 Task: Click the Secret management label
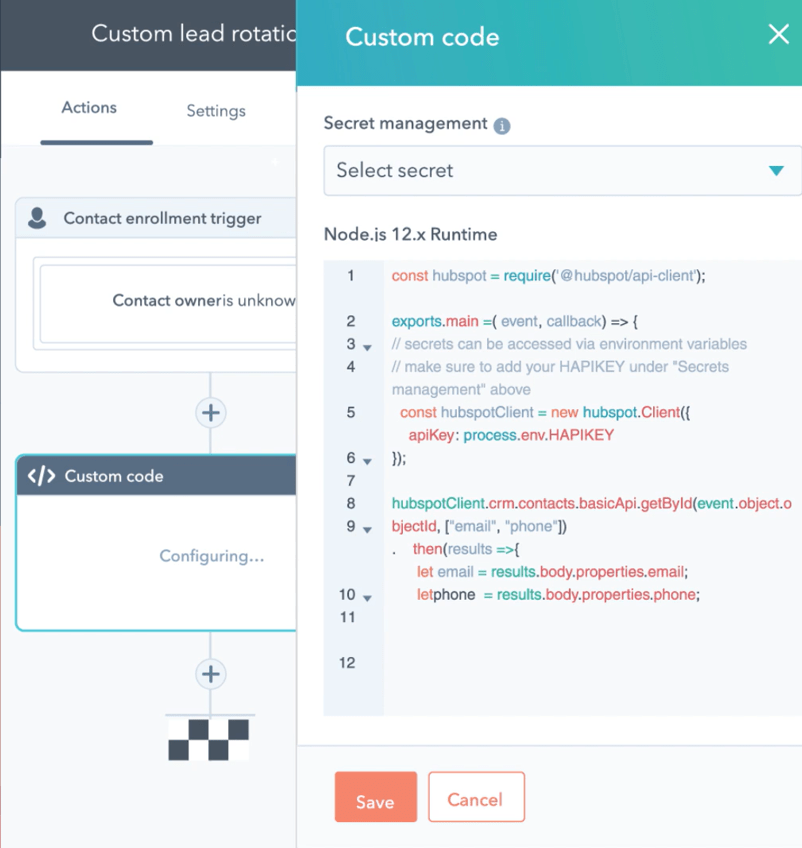coord(406,123)
